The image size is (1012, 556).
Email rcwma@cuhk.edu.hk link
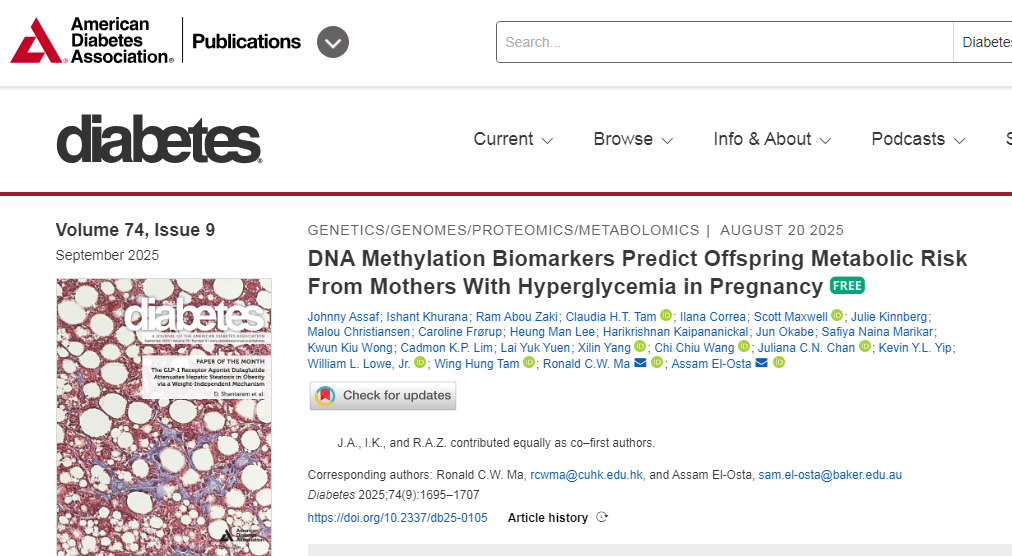point(586,475)
